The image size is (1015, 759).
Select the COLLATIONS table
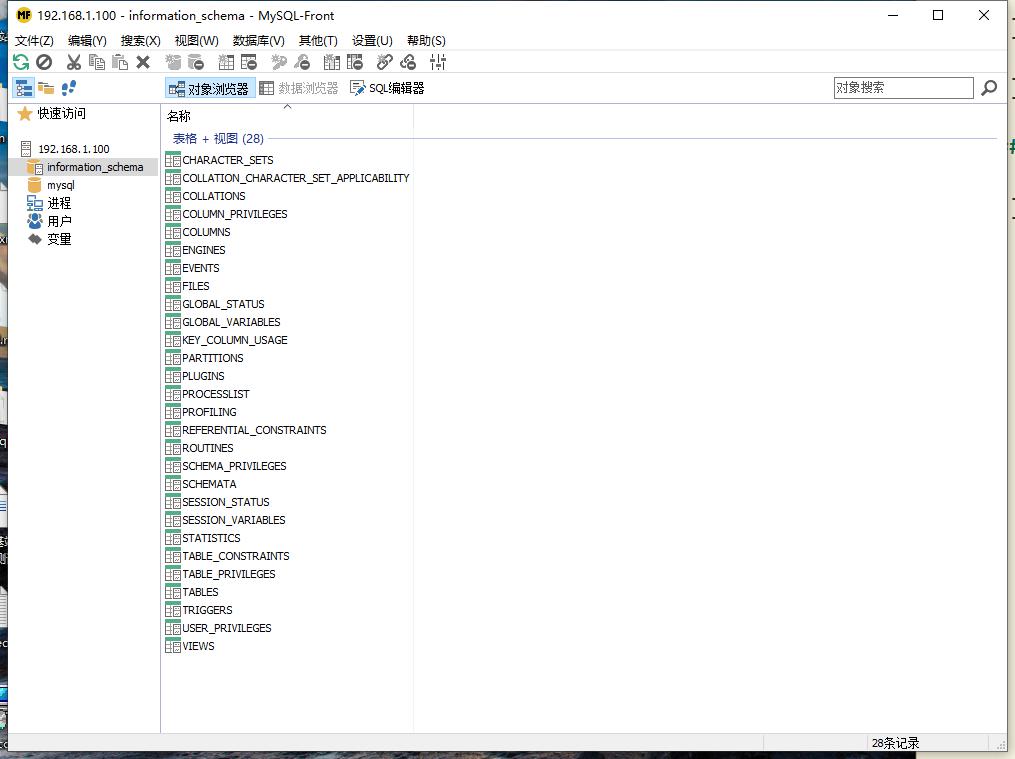click(214, 196)
